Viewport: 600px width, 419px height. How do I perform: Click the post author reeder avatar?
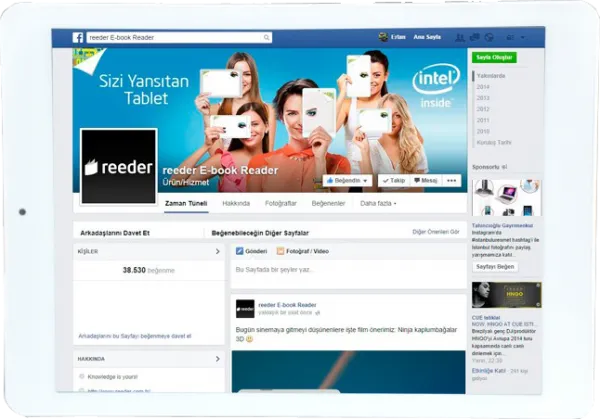[x=245, y=309]
